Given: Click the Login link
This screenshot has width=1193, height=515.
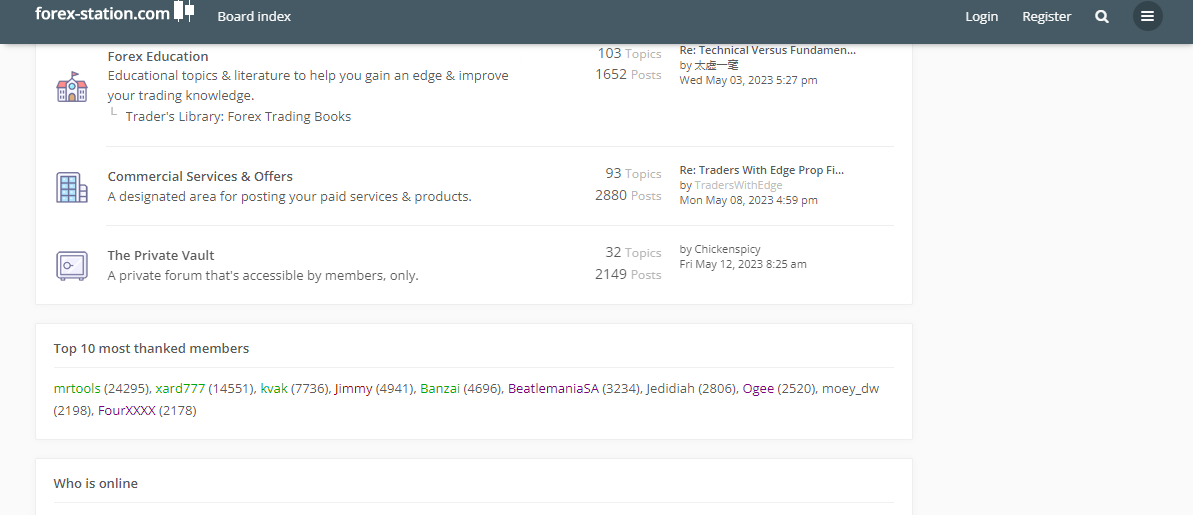Looking at the screenshot, I should click(981, 16).
